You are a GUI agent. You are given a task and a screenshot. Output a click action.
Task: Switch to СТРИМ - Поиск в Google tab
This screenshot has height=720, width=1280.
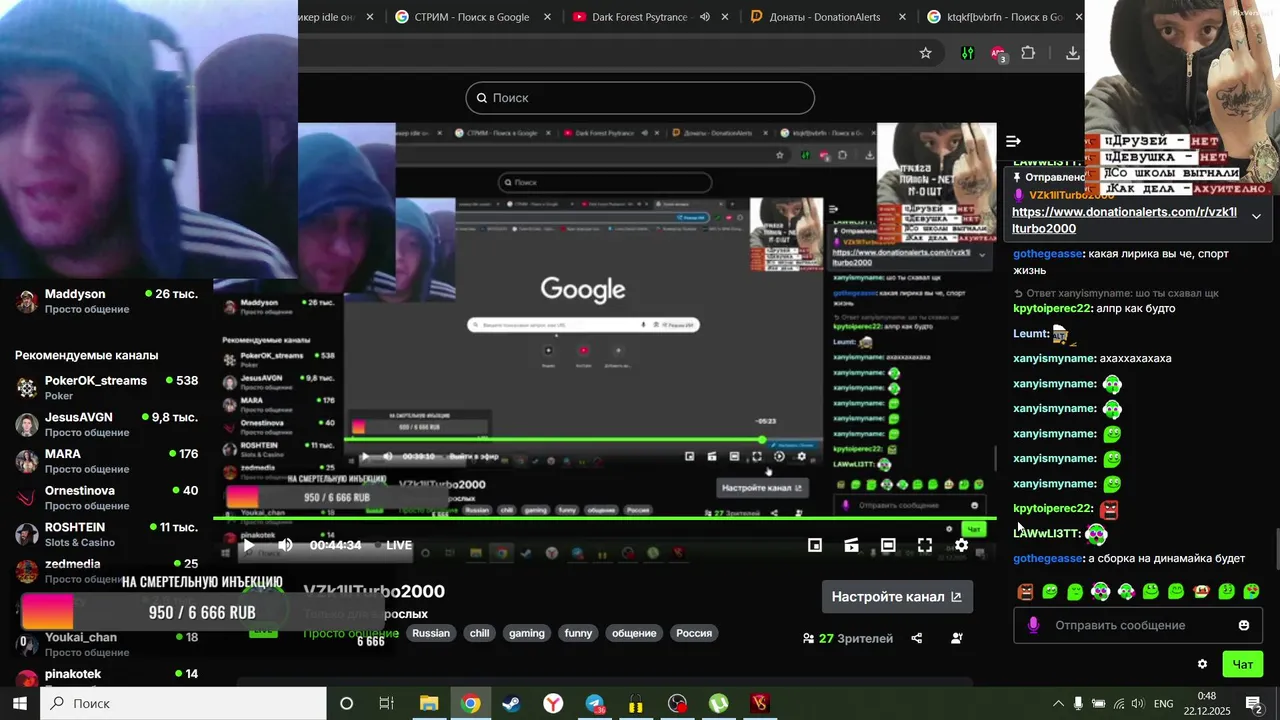472,17
